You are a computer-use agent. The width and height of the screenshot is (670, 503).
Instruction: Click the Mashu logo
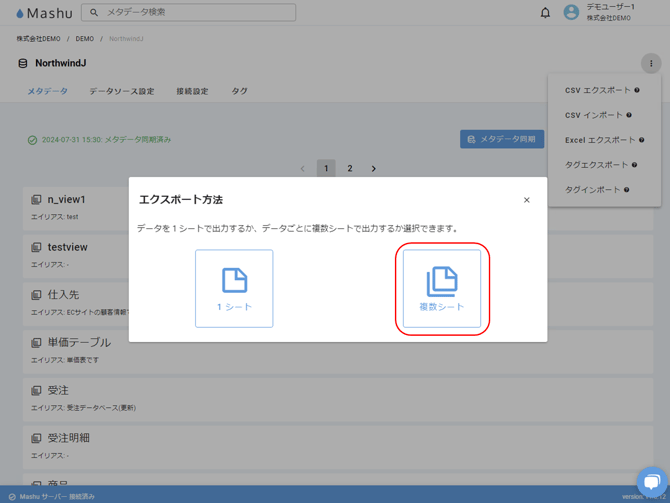(44, 13)
